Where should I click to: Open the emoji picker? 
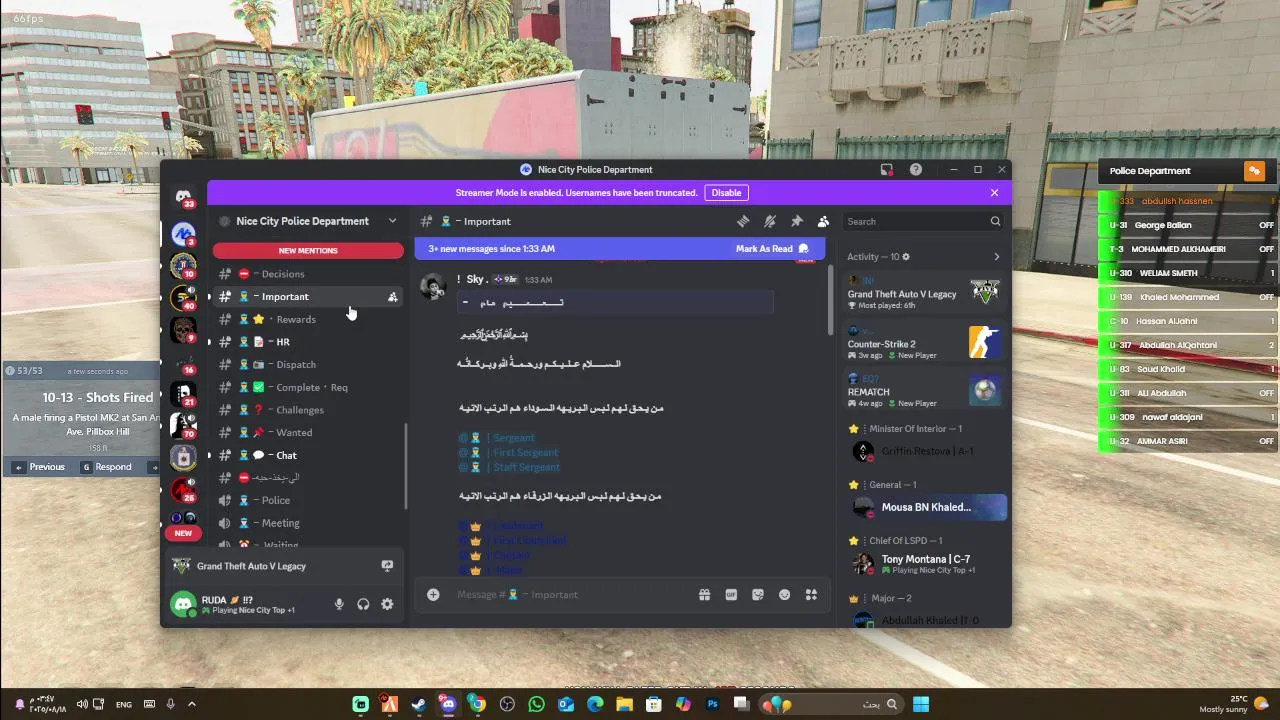pos(785,594)
